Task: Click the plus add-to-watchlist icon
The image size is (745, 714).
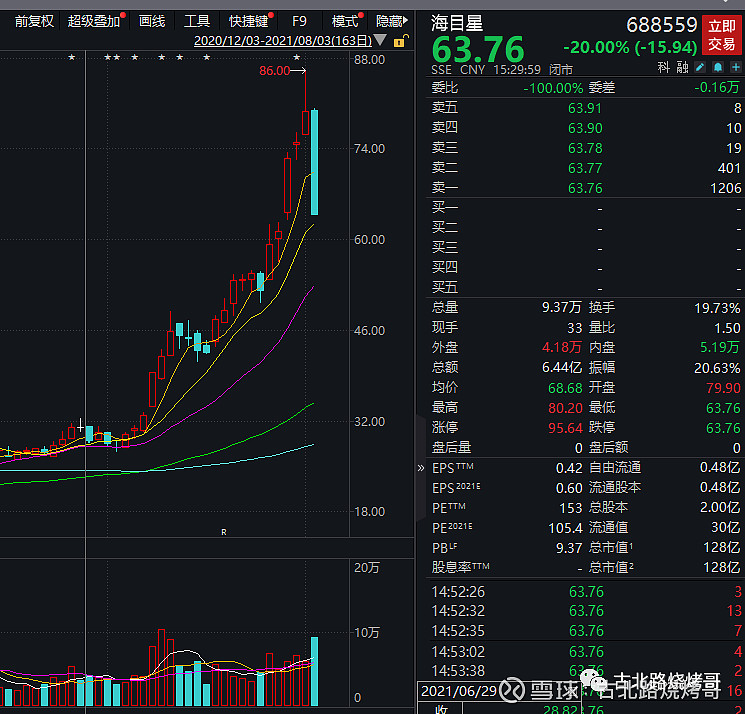Action: click(x=735, y=67)
